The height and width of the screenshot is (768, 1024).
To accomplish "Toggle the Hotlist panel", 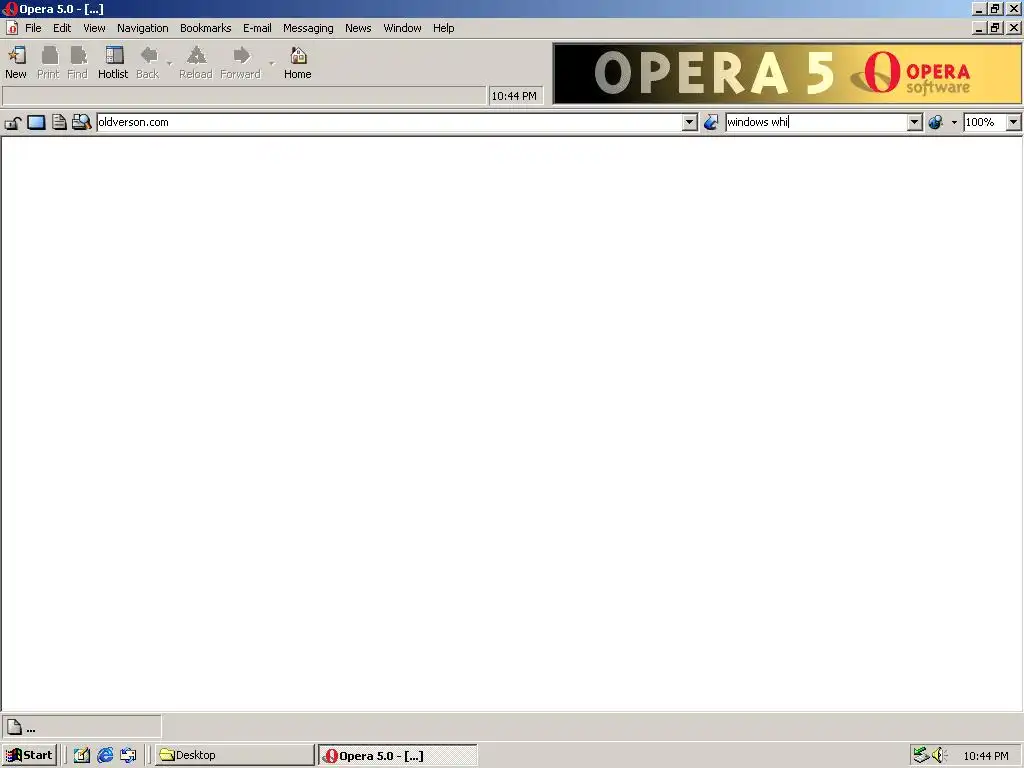I will point(113,63).
